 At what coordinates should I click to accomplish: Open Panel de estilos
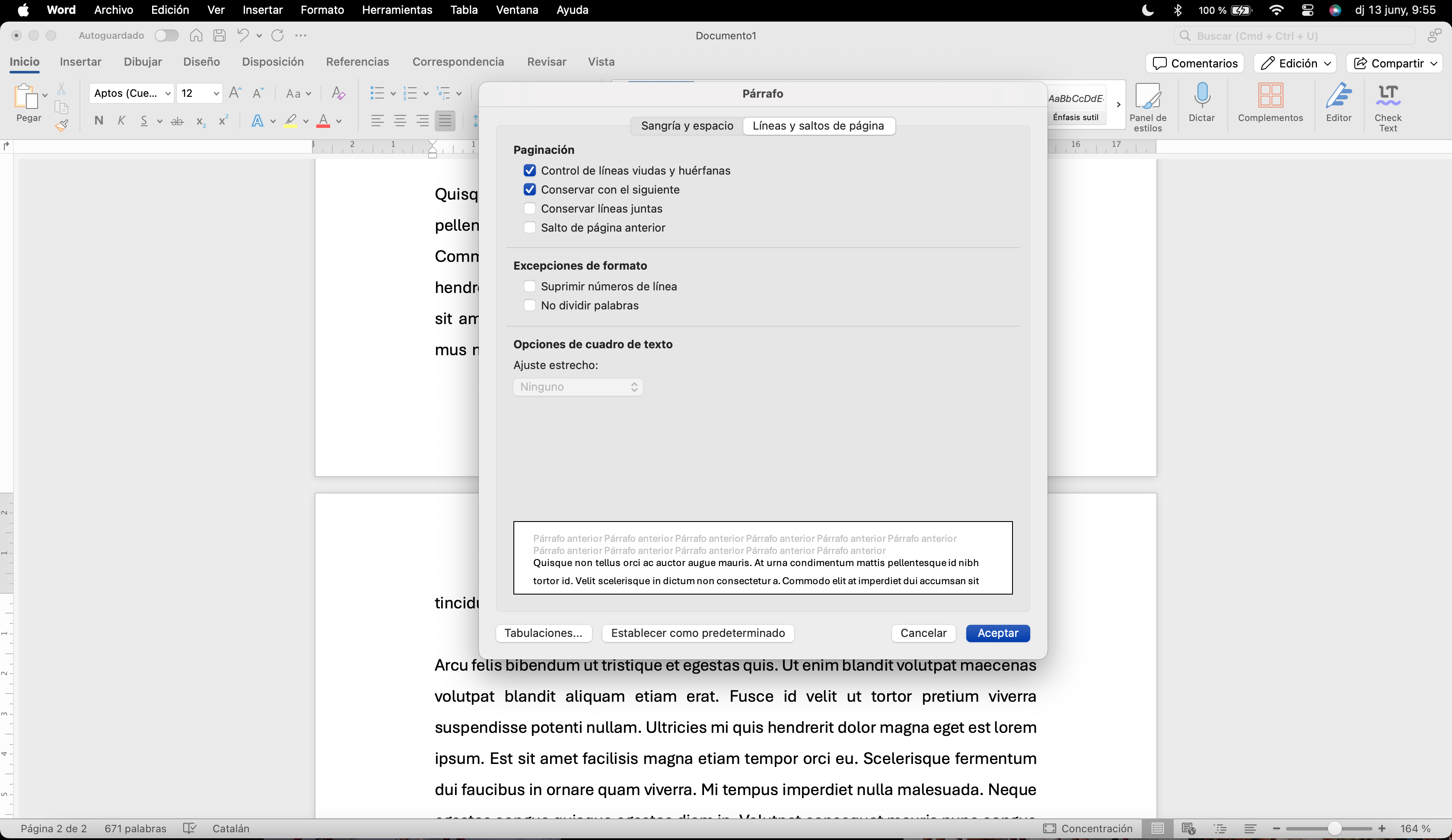click(x=1147, y=107)
